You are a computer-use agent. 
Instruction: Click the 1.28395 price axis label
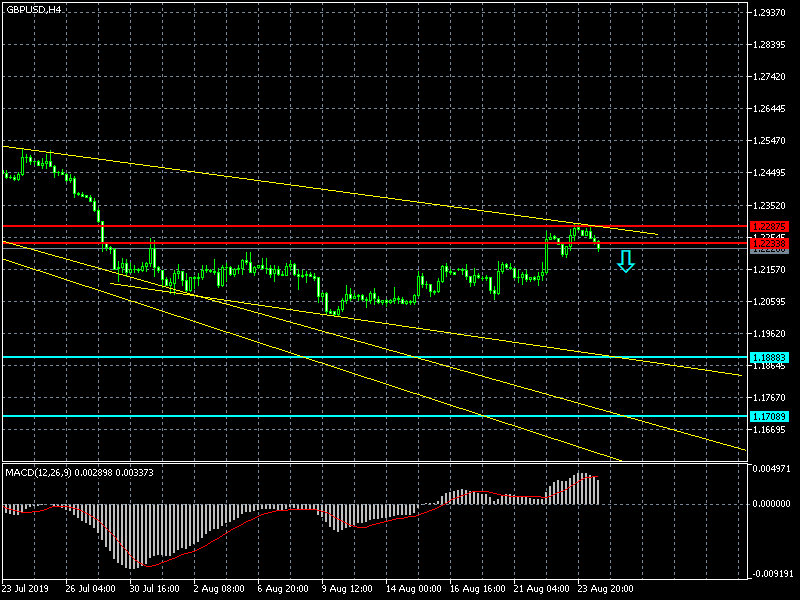[x=769, y=45]
